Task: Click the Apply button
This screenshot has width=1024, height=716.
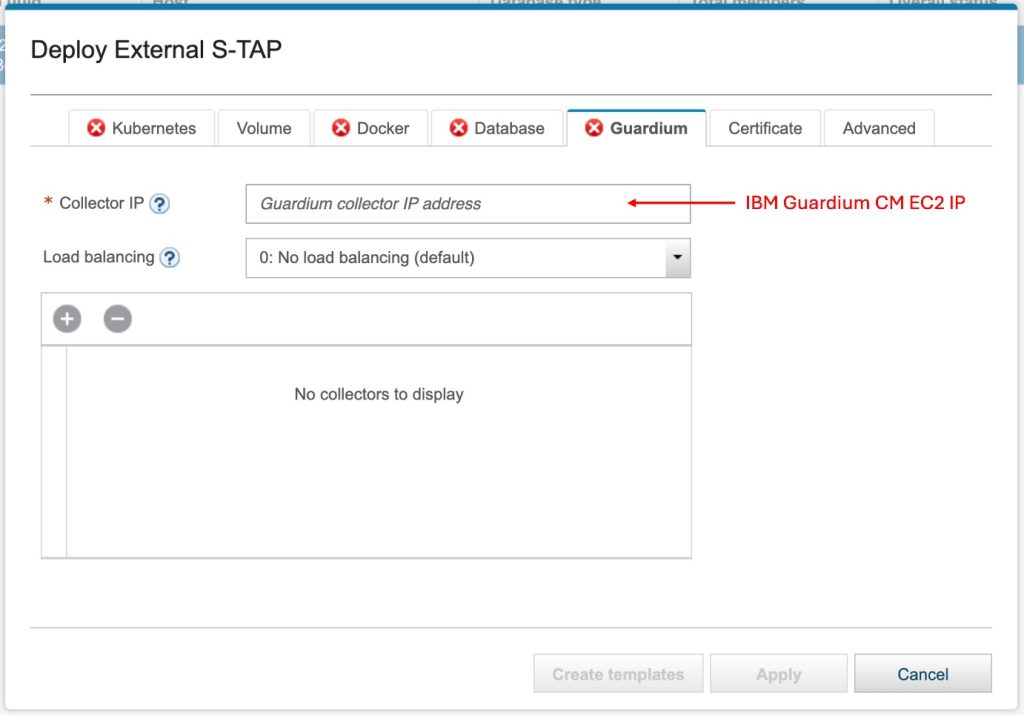Action: click(778, 674)
